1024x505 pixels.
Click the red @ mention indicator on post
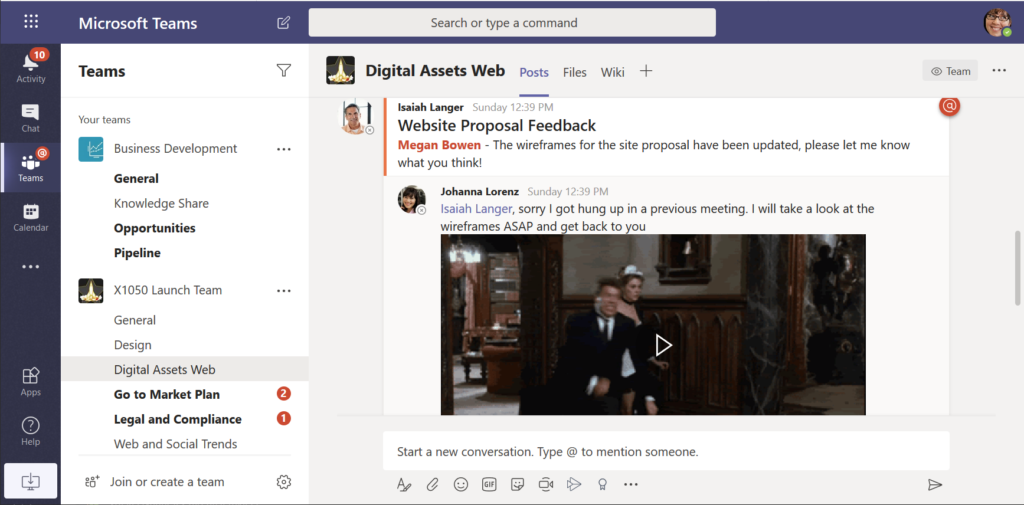point(949,106)
